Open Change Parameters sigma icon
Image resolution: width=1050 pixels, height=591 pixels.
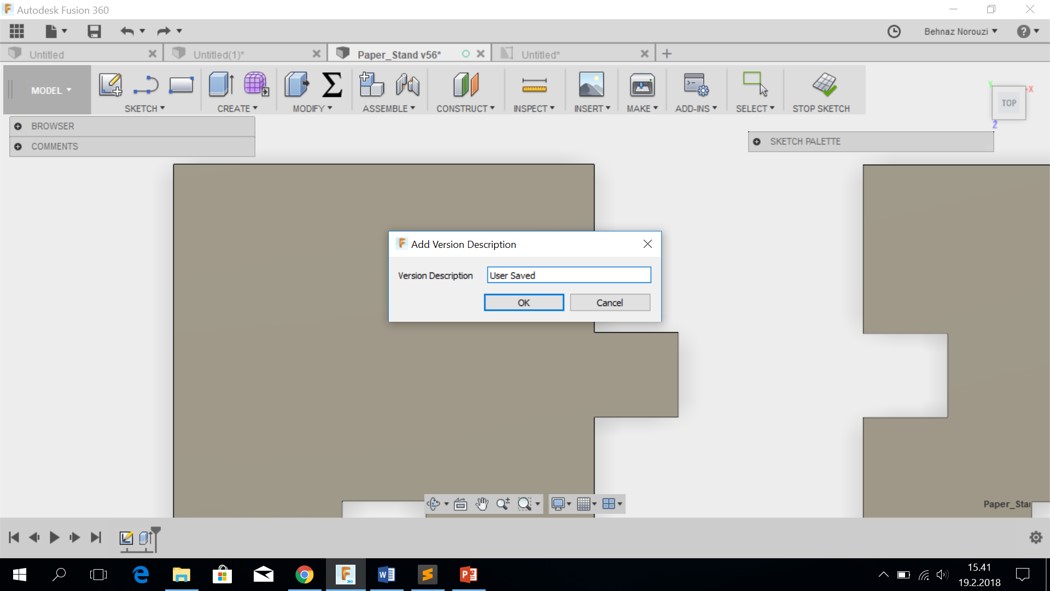pyautogui.click(x=332, y=85)
